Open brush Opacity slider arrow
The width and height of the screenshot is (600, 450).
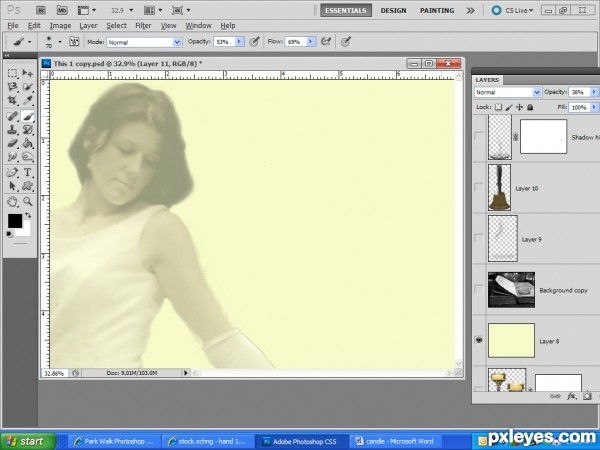[240, 41]
